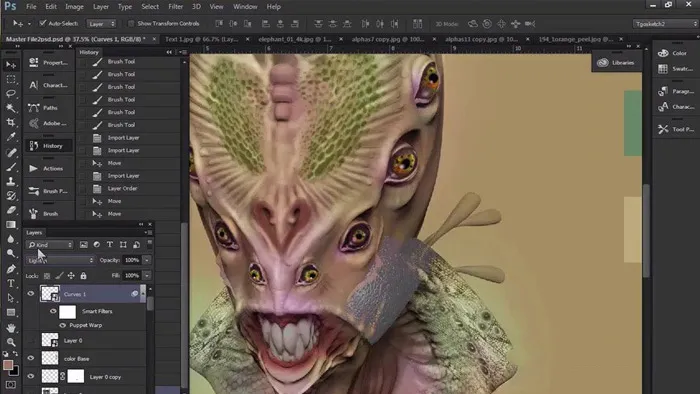Toggle Smart Filters visibility eye
Image resolution: width=700 pixels, height=394 pixels.
click(53, 311)
